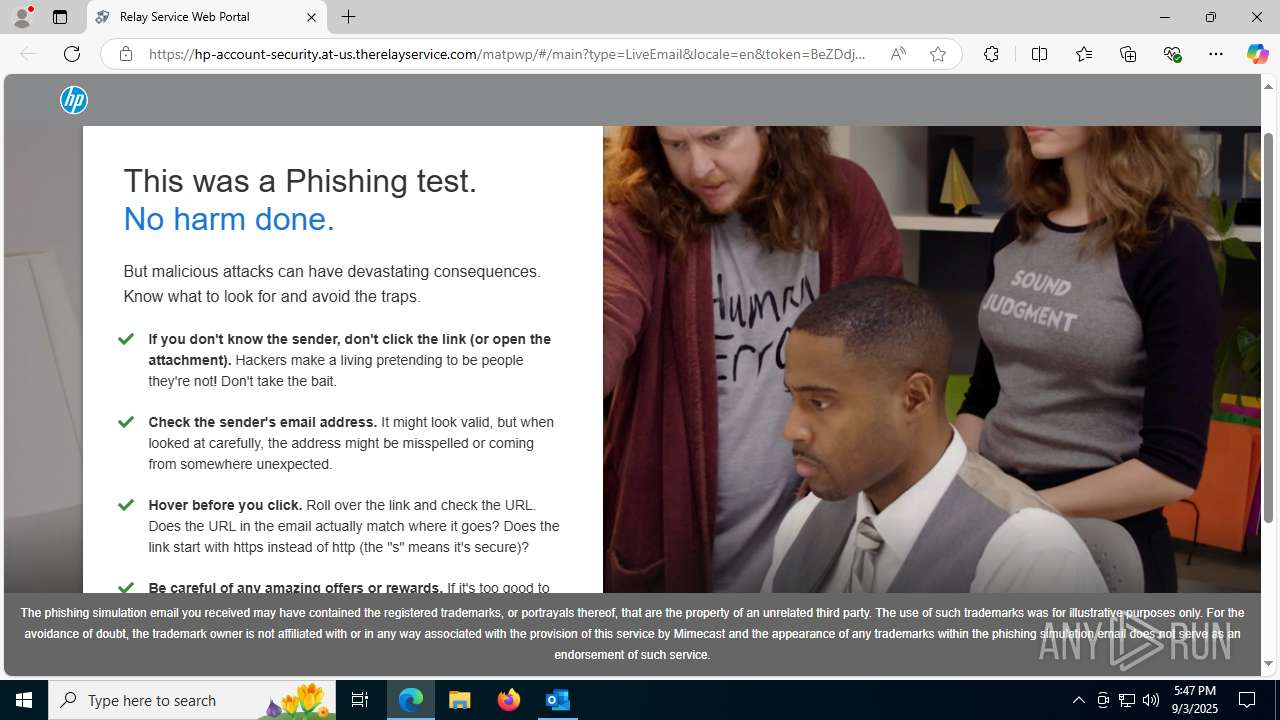Open the taskbar clock and date
Screen dimensions: 1280x720
(x=1195, y=700)
